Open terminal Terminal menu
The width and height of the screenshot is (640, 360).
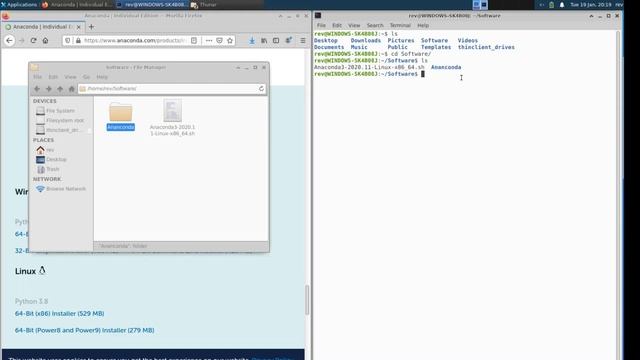[x=400, y=25]
